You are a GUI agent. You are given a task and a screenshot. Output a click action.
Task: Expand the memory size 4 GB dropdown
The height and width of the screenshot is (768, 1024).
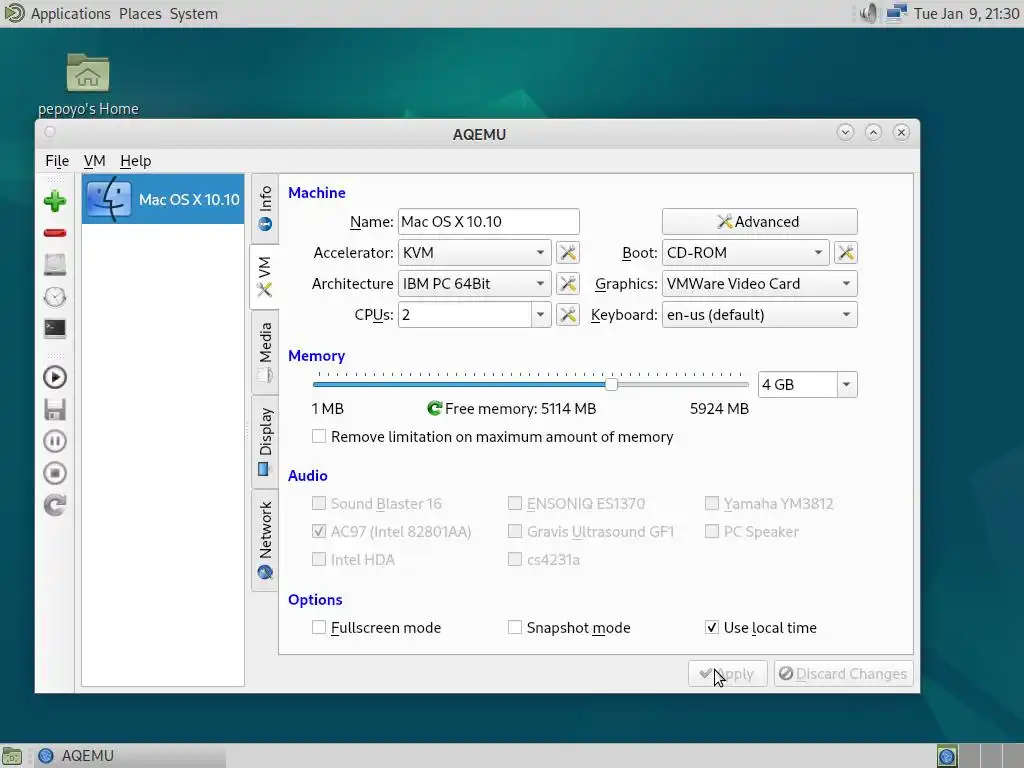tap(846, 385)
